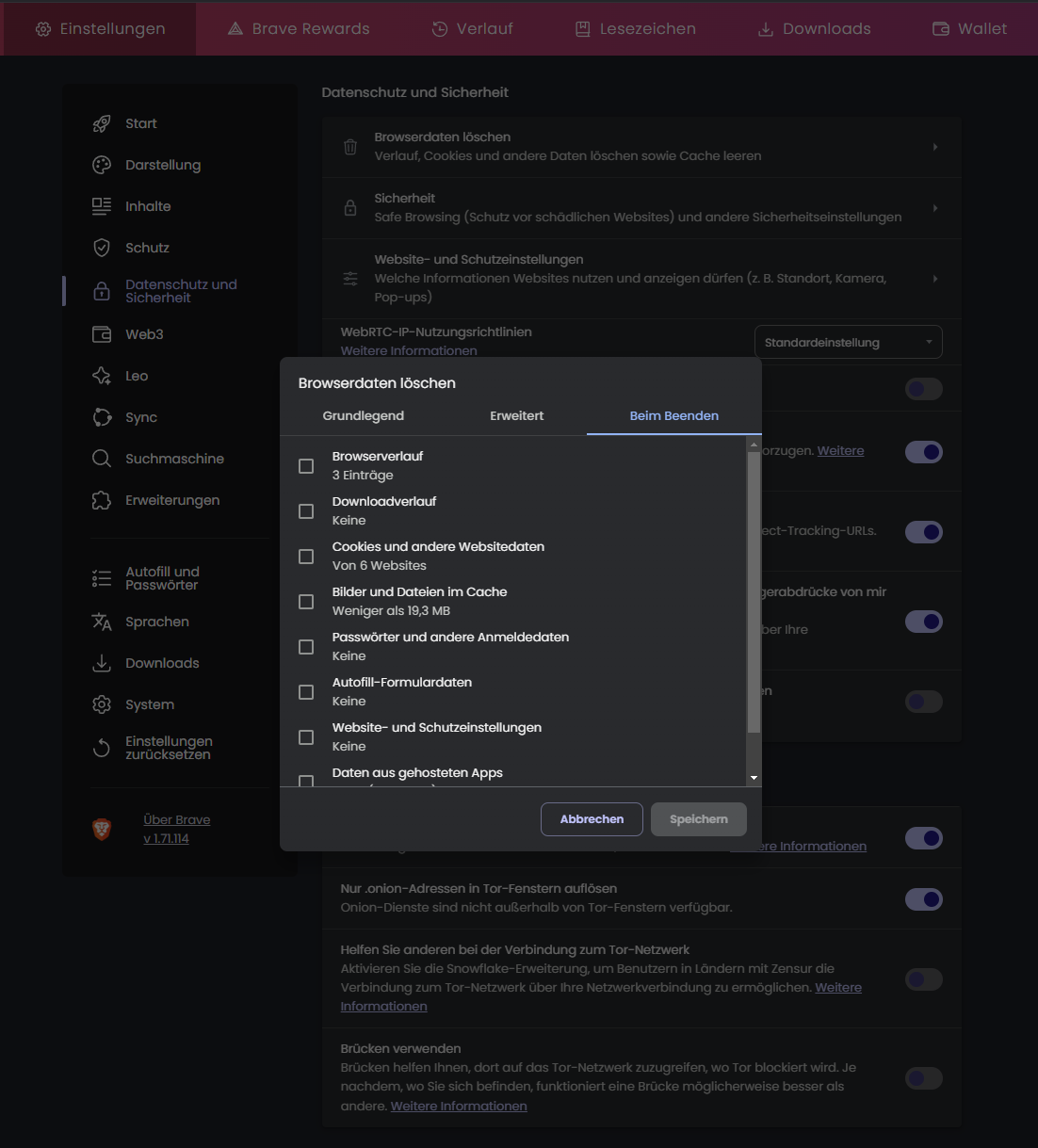Click the Web3 wallet sidebar icon
This screenshot has width=1038, height=1148.
coord(102,334)
